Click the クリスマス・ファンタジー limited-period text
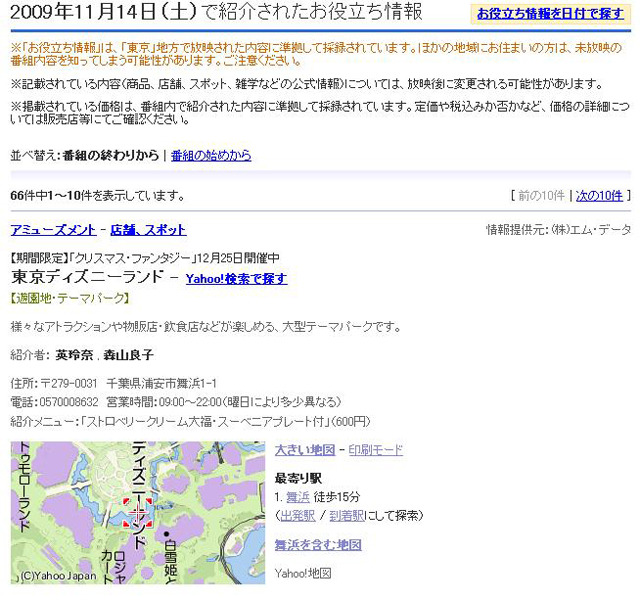The height and width of the screenshot is (601, 640). 145,258
